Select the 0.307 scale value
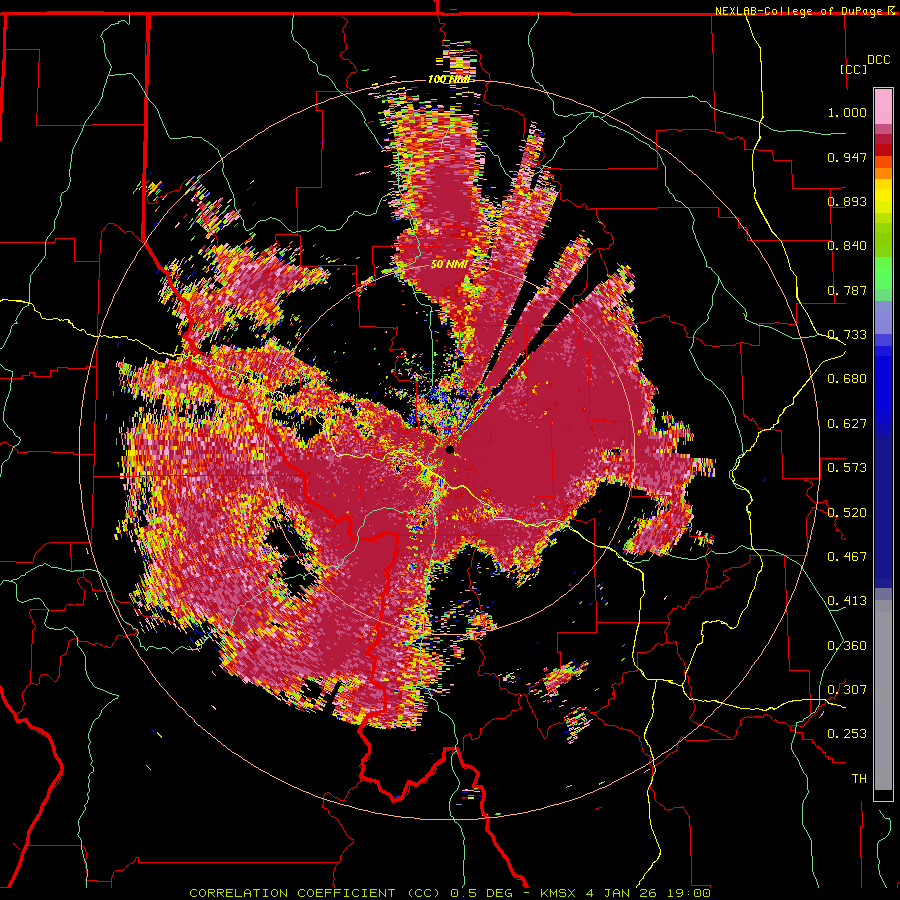 point(847,689)
